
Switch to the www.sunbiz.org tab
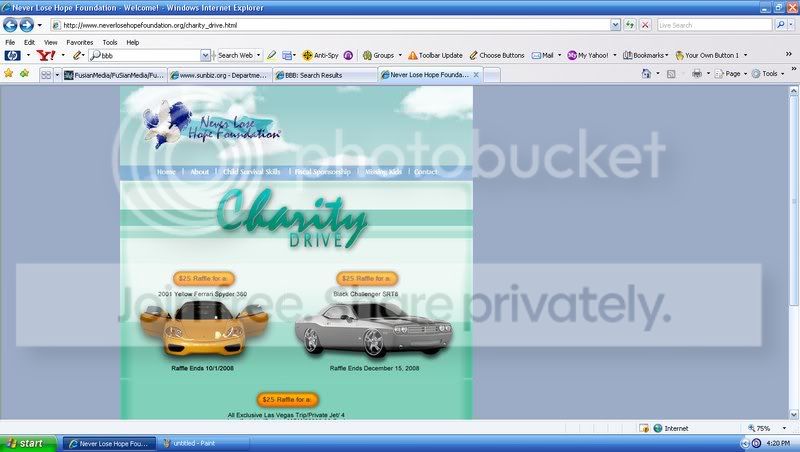coord(218,74)
